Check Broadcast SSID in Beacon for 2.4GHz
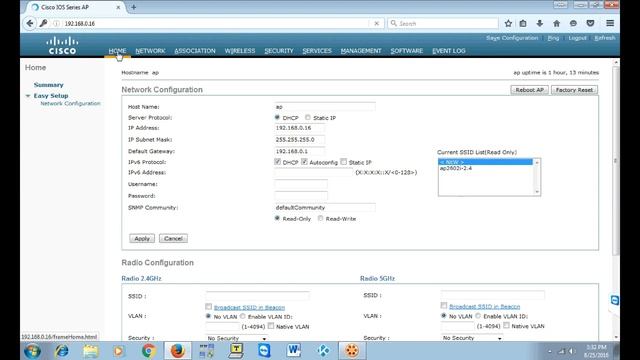The width and height of the screenshot is (640, 360). click(x=209, y=307)
